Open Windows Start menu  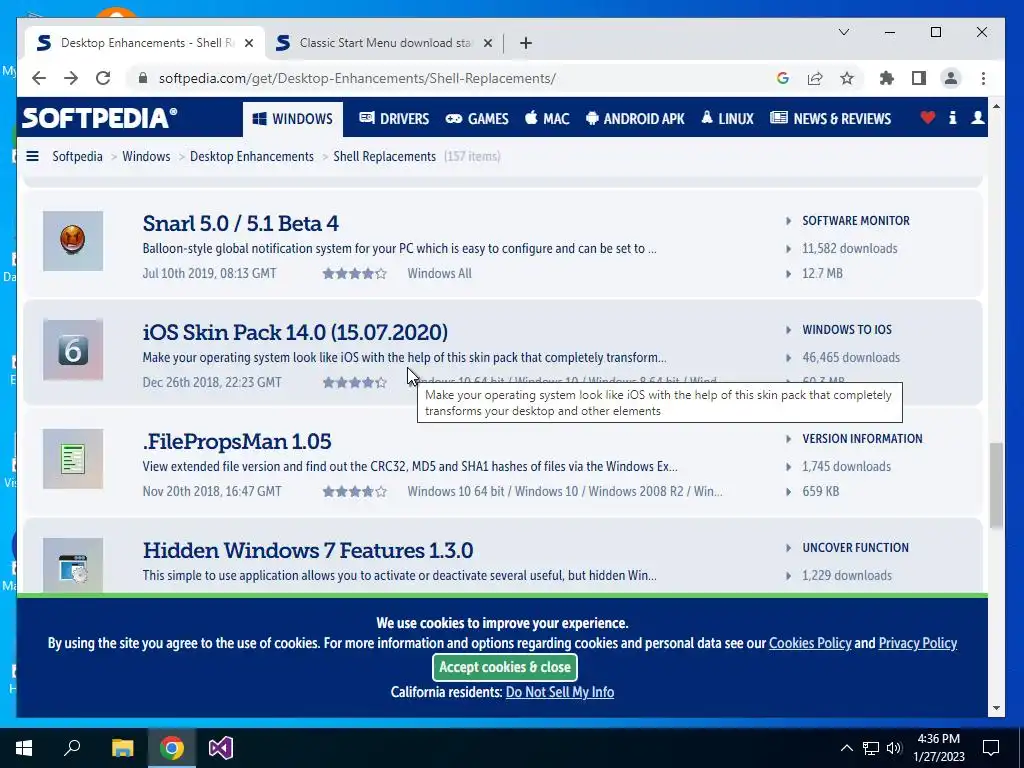[24, 748]
